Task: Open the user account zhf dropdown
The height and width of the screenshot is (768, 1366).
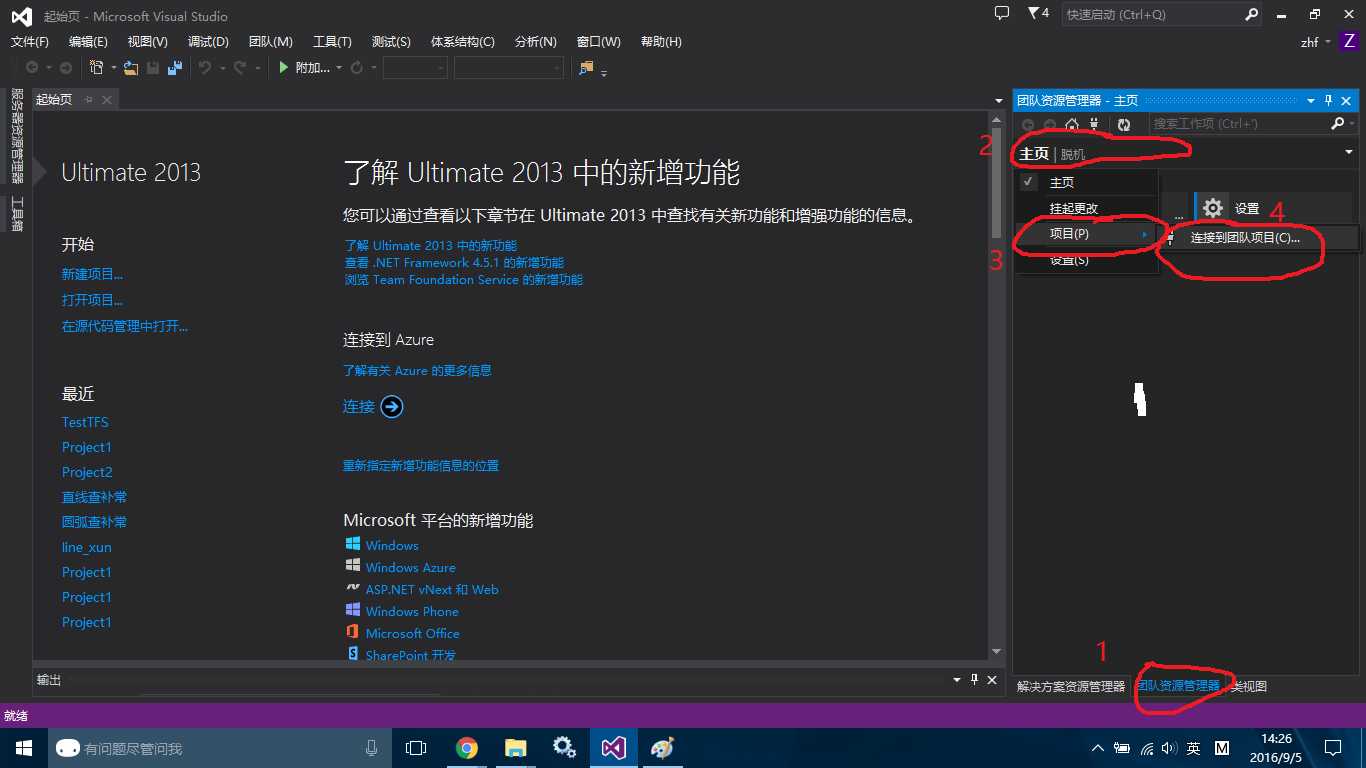Action: (x=1329, y=42)
